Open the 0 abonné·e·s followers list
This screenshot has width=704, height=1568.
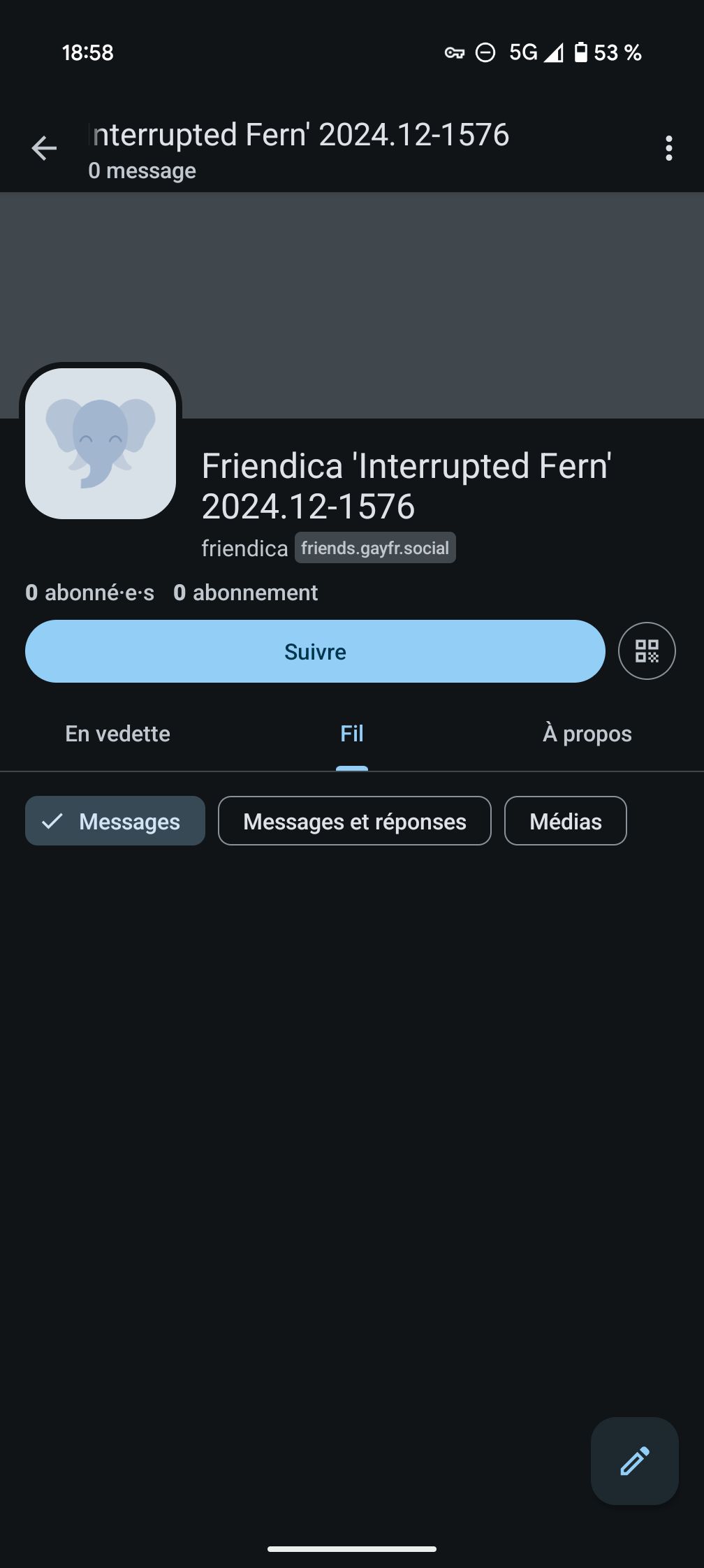(89, 593)
